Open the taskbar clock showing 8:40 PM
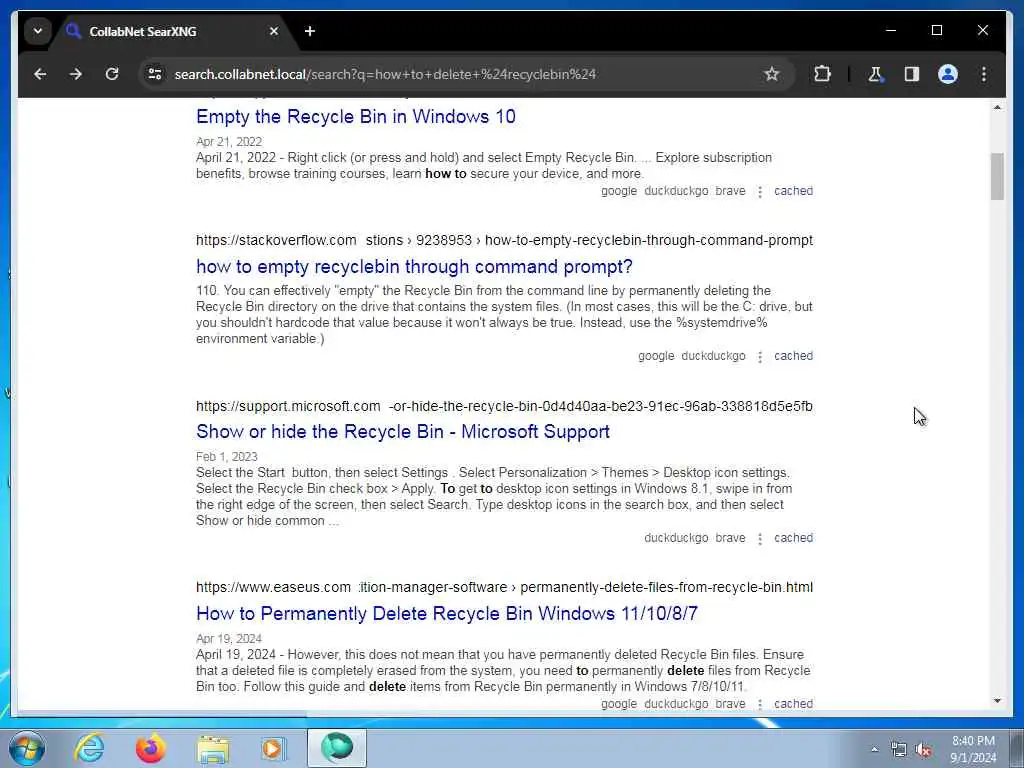The height and width of the screenshot is (768, 1024). click(973, 749)
